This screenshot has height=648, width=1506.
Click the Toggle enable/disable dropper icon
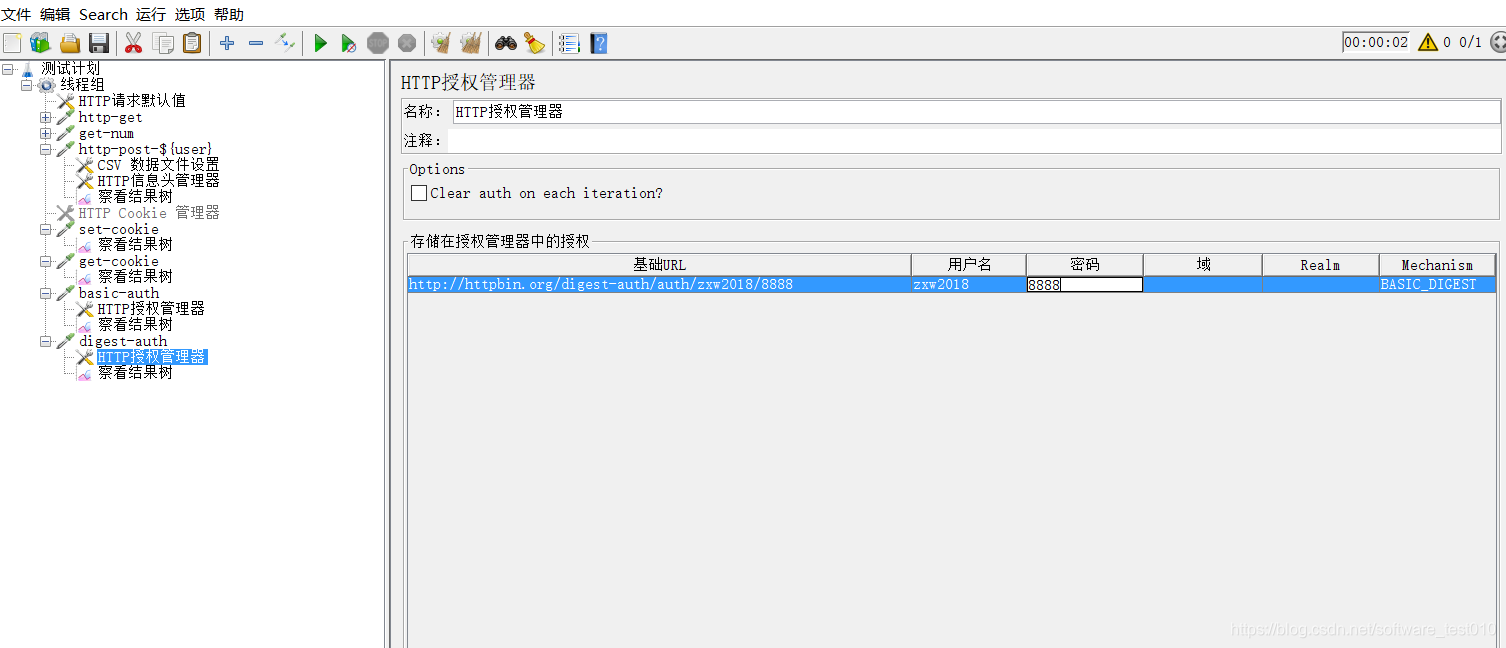285,43
